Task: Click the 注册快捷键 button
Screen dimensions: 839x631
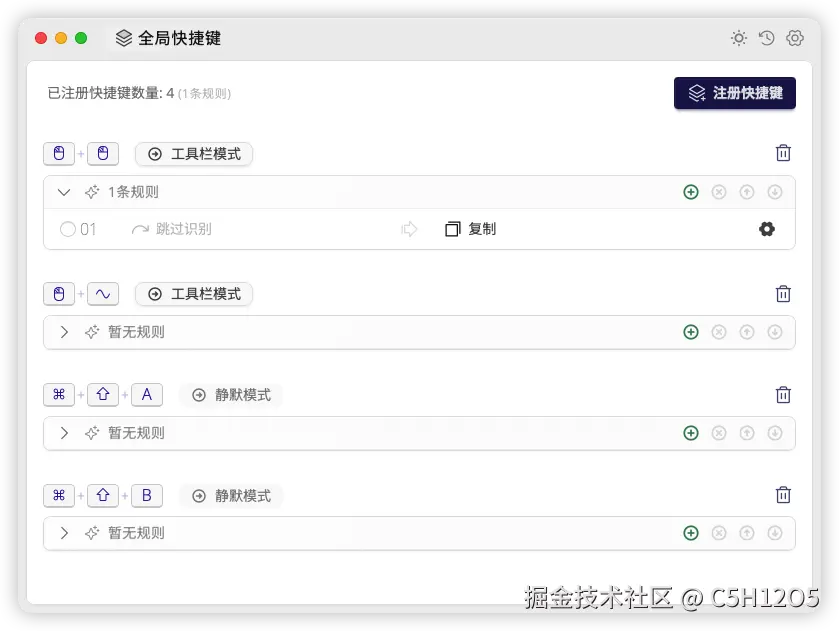Action: pos(734,93)
